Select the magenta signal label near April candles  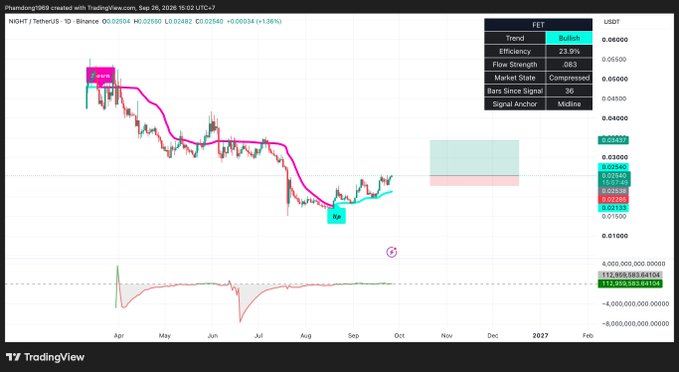point(101,75)
